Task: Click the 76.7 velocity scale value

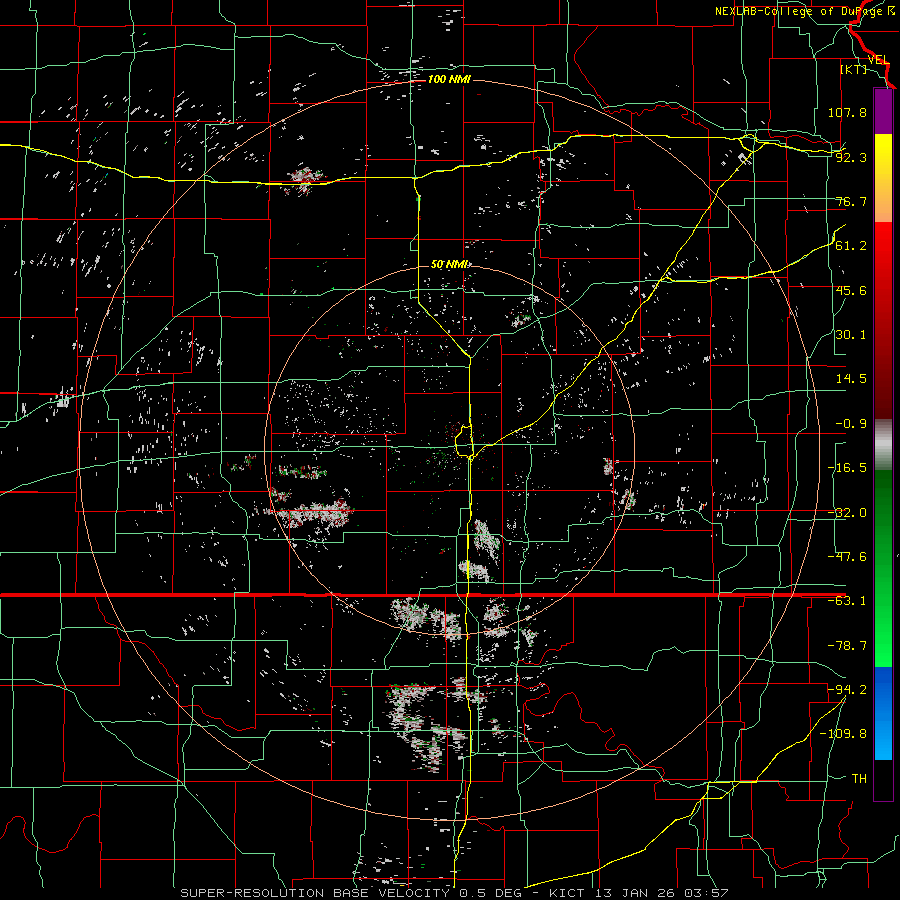Action: coord(851,201)
